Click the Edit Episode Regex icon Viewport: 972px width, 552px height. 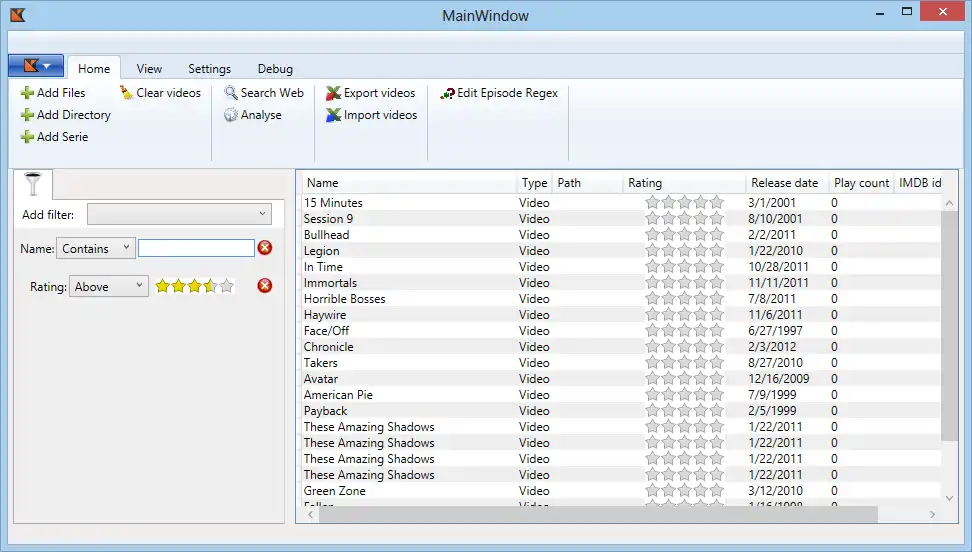[447, 93]
